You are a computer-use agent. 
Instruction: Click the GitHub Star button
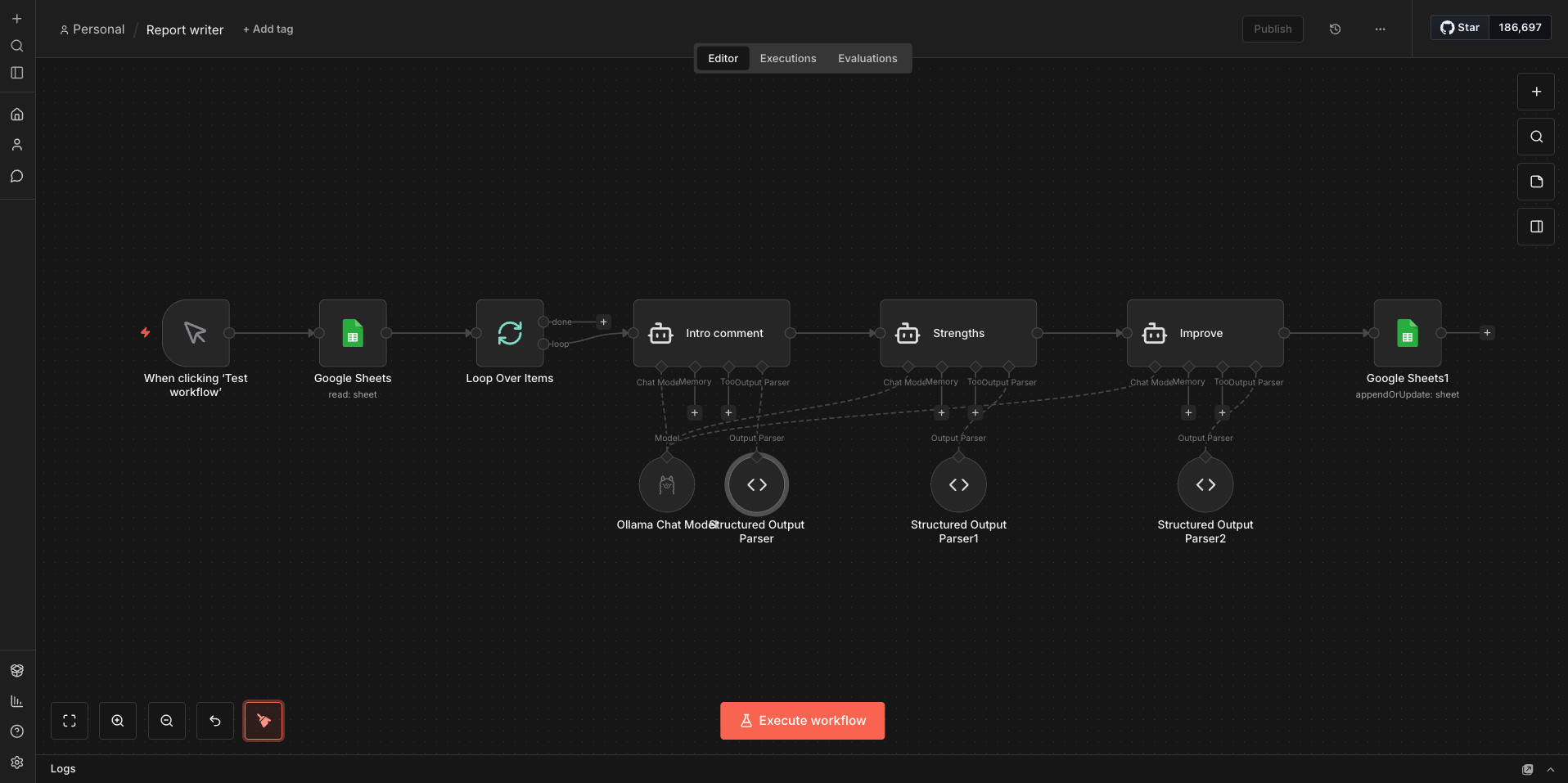[x=1460, y=28]
